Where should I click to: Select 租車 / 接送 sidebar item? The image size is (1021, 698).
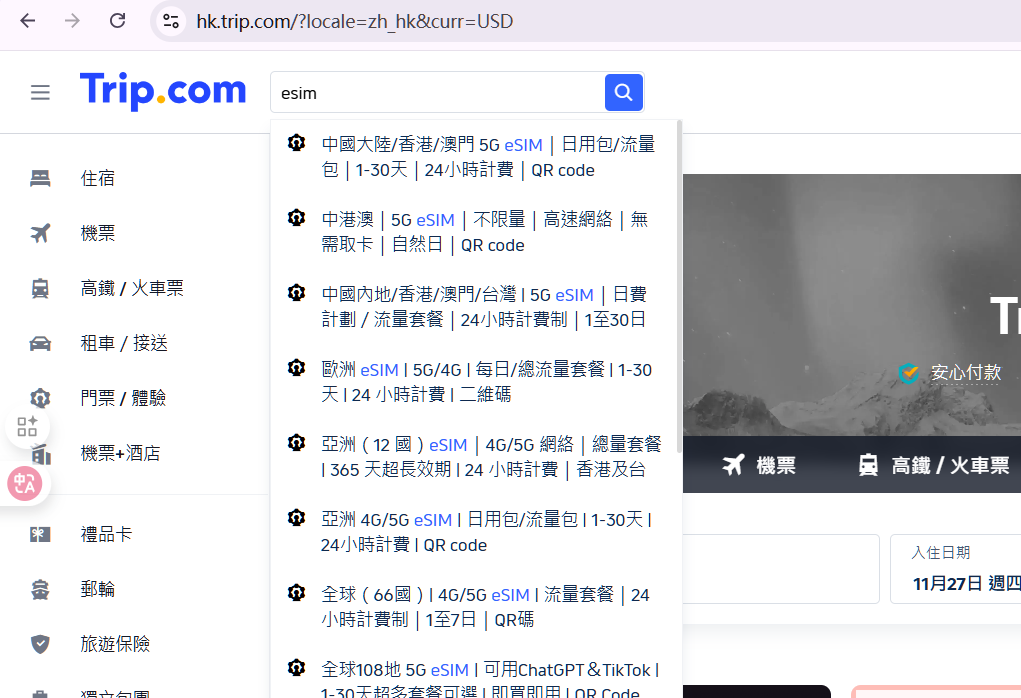pyautogui.click(x=123, y=343)
